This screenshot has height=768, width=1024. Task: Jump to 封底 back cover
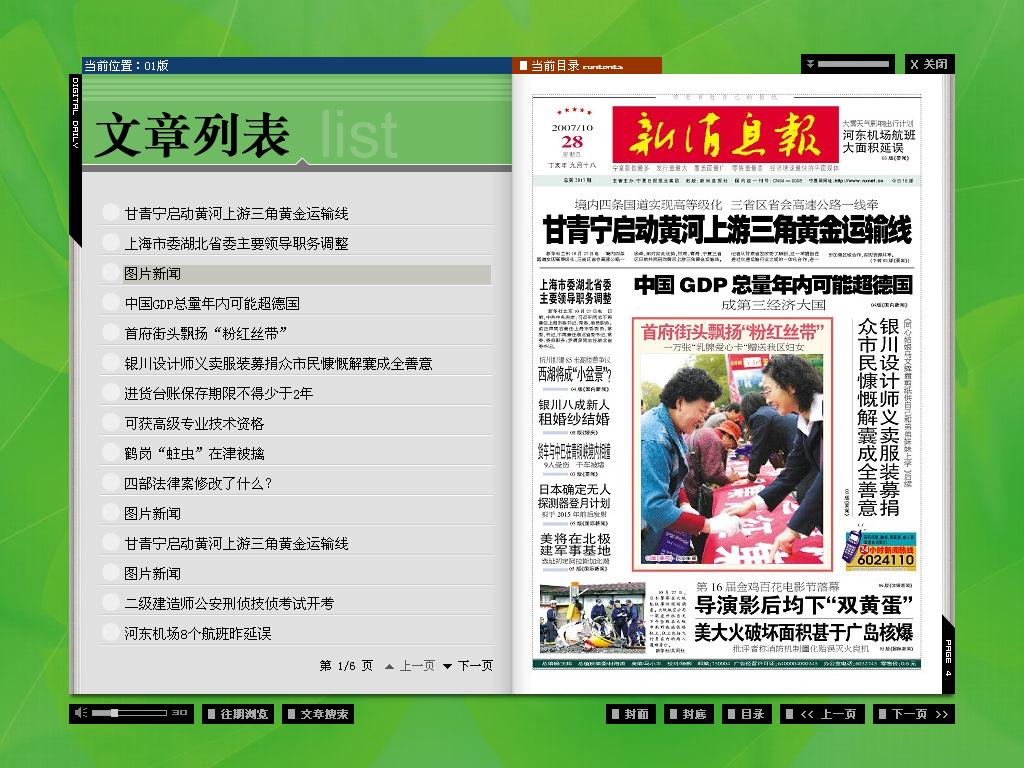click(688, 714)
